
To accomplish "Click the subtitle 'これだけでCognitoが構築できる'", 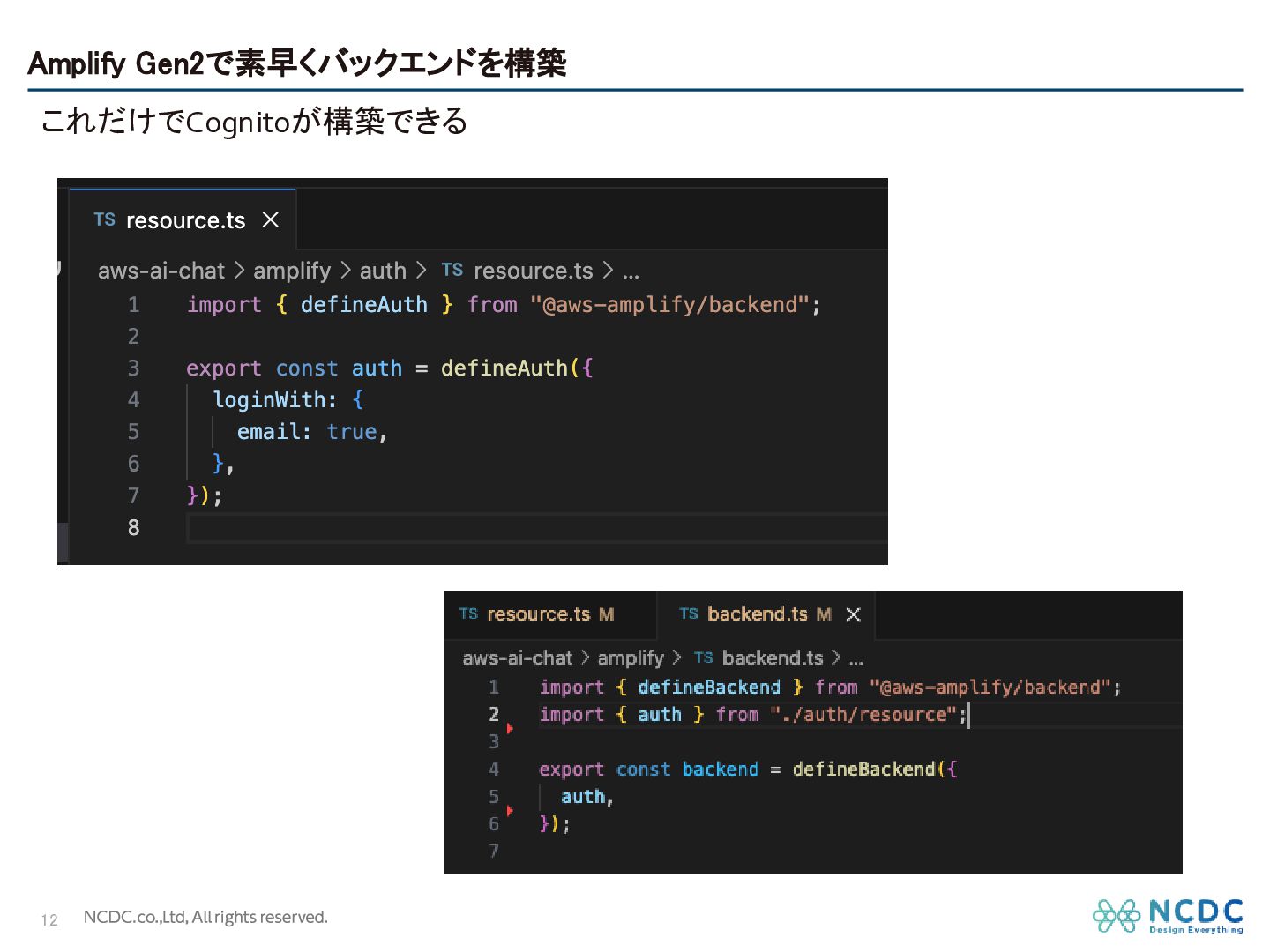I will click(254, 121).
